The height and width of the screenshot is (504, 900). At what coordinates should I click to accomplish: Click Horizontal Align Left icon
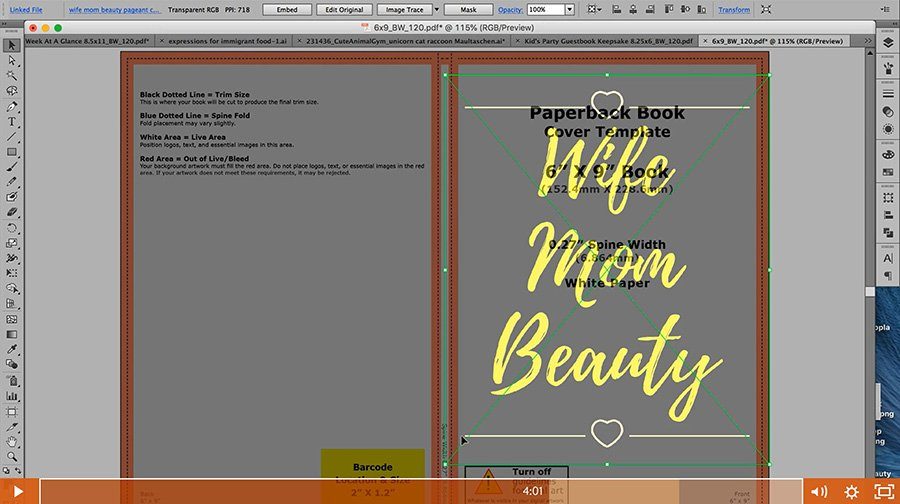click(x=616, y=10)
